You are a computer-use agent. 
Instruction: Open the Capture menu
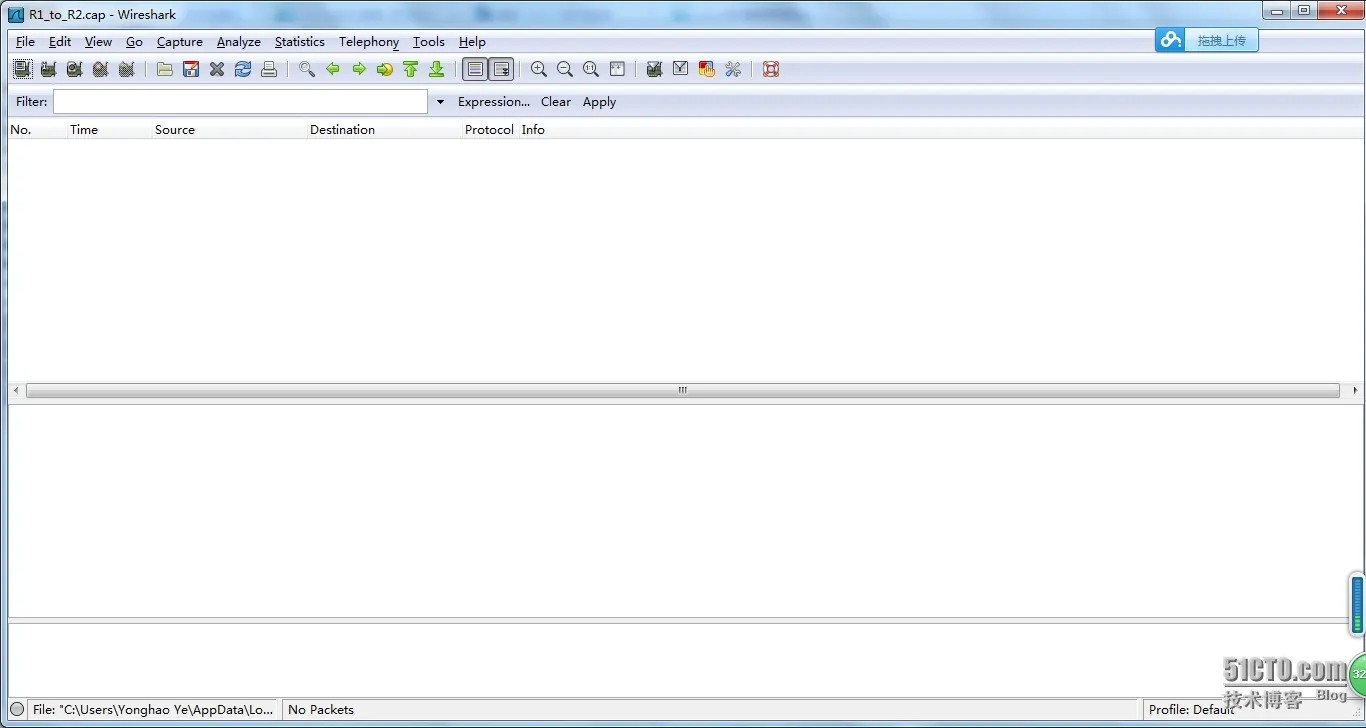180,42
